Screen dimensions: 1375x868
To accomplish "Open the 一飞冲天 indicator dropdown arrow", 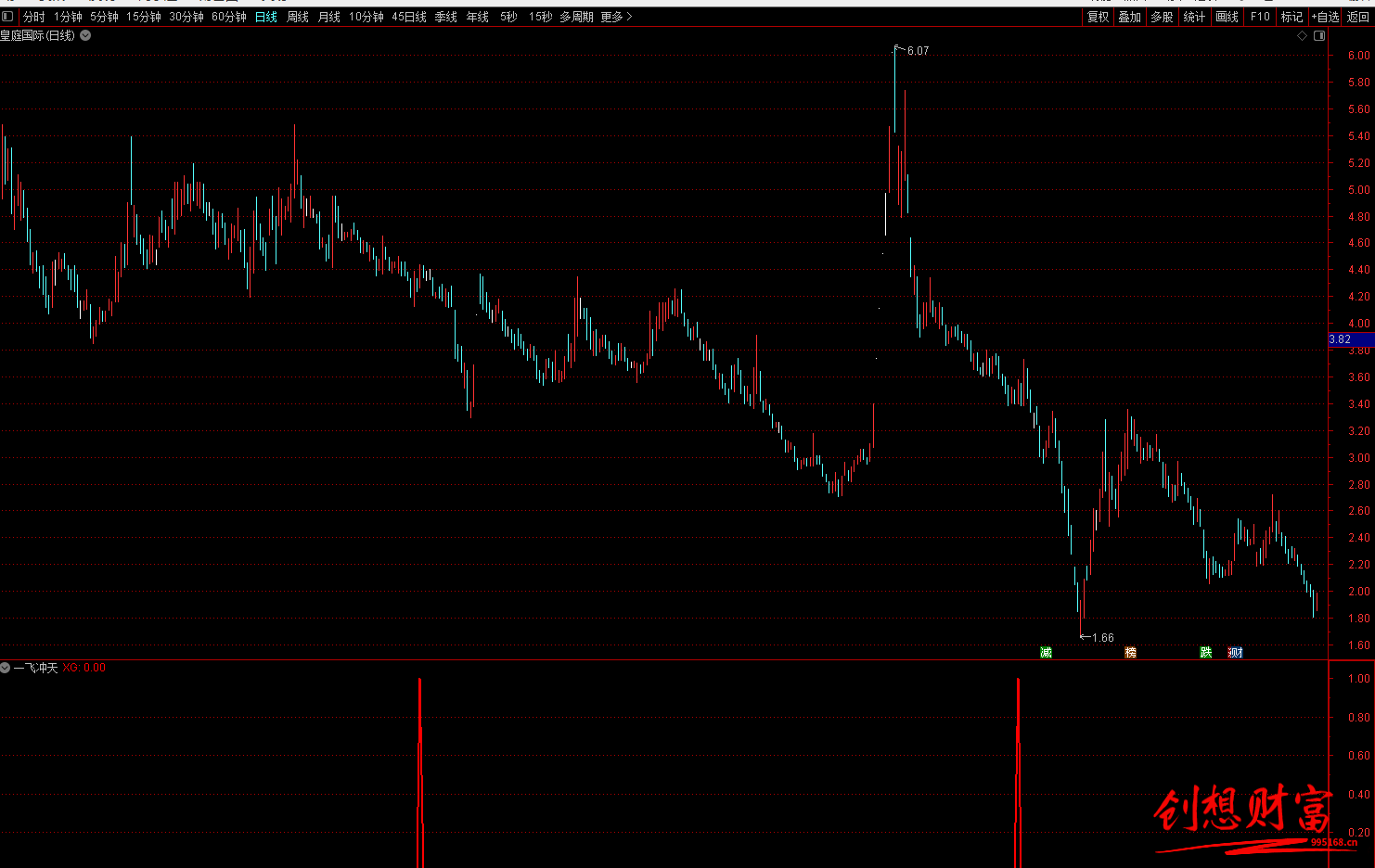I will pos(6,668).
